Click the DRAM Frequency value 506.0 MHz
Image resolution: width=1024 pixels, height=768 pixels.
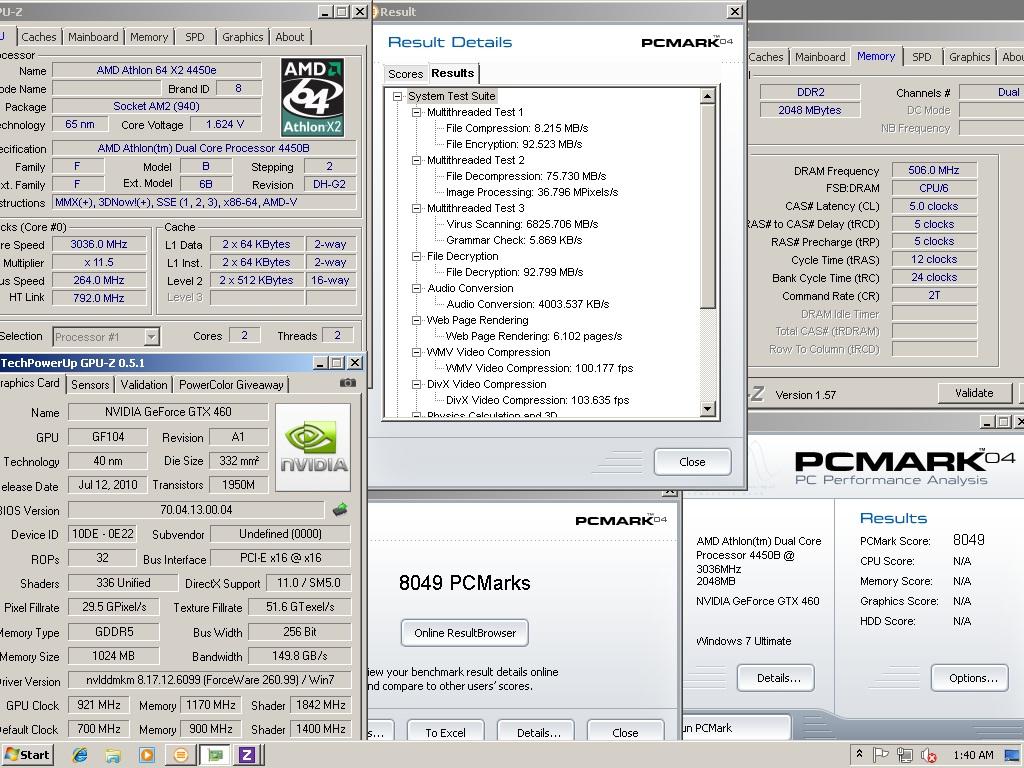pyautogui.click(x=934, y=170)
